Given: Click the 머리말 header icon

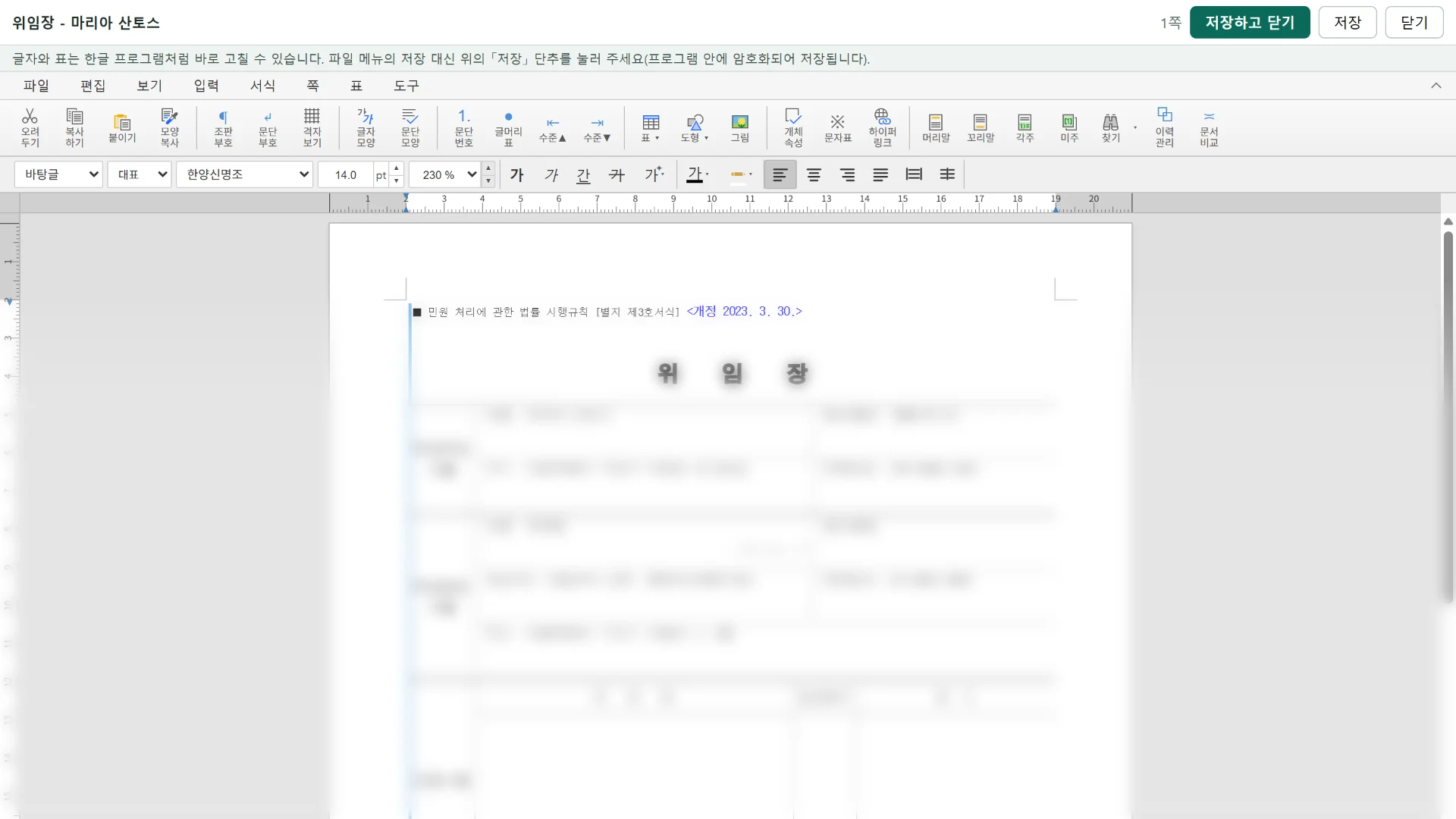Looking at the screenshot, I should (x=936, y=127).
